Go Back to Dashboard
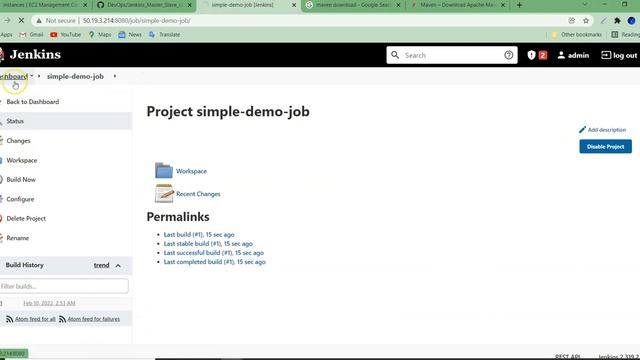This screenshot has height=360, width=640. tap(33, 102)
